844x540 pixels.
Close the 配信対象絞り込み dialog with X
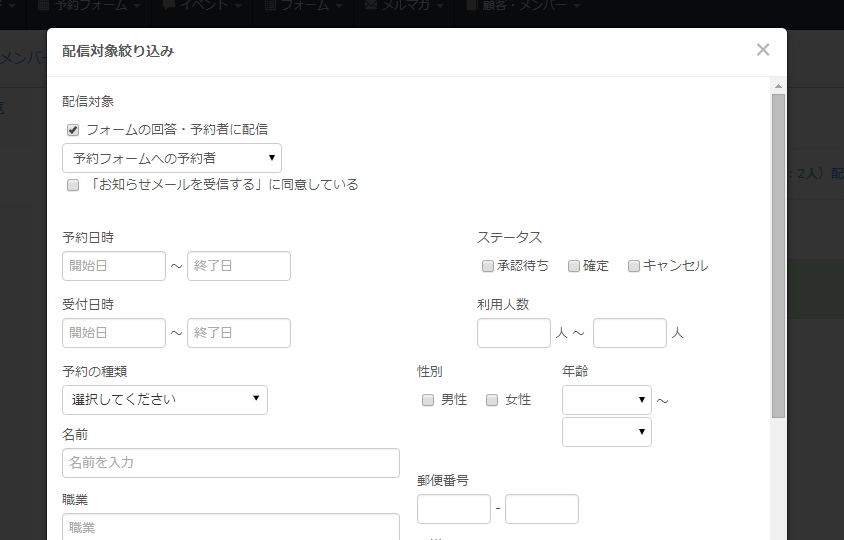[763, 50]
